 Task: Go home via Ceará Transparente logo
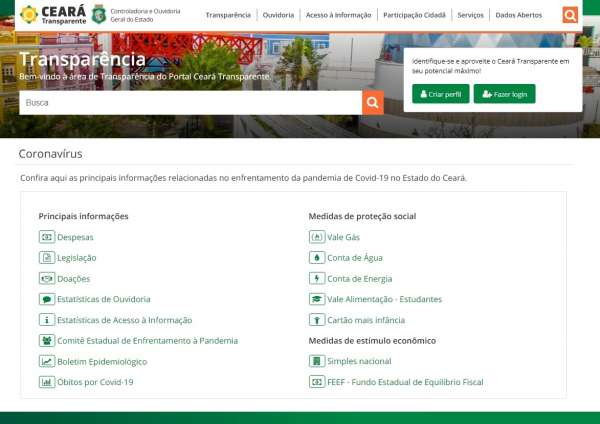53,15
